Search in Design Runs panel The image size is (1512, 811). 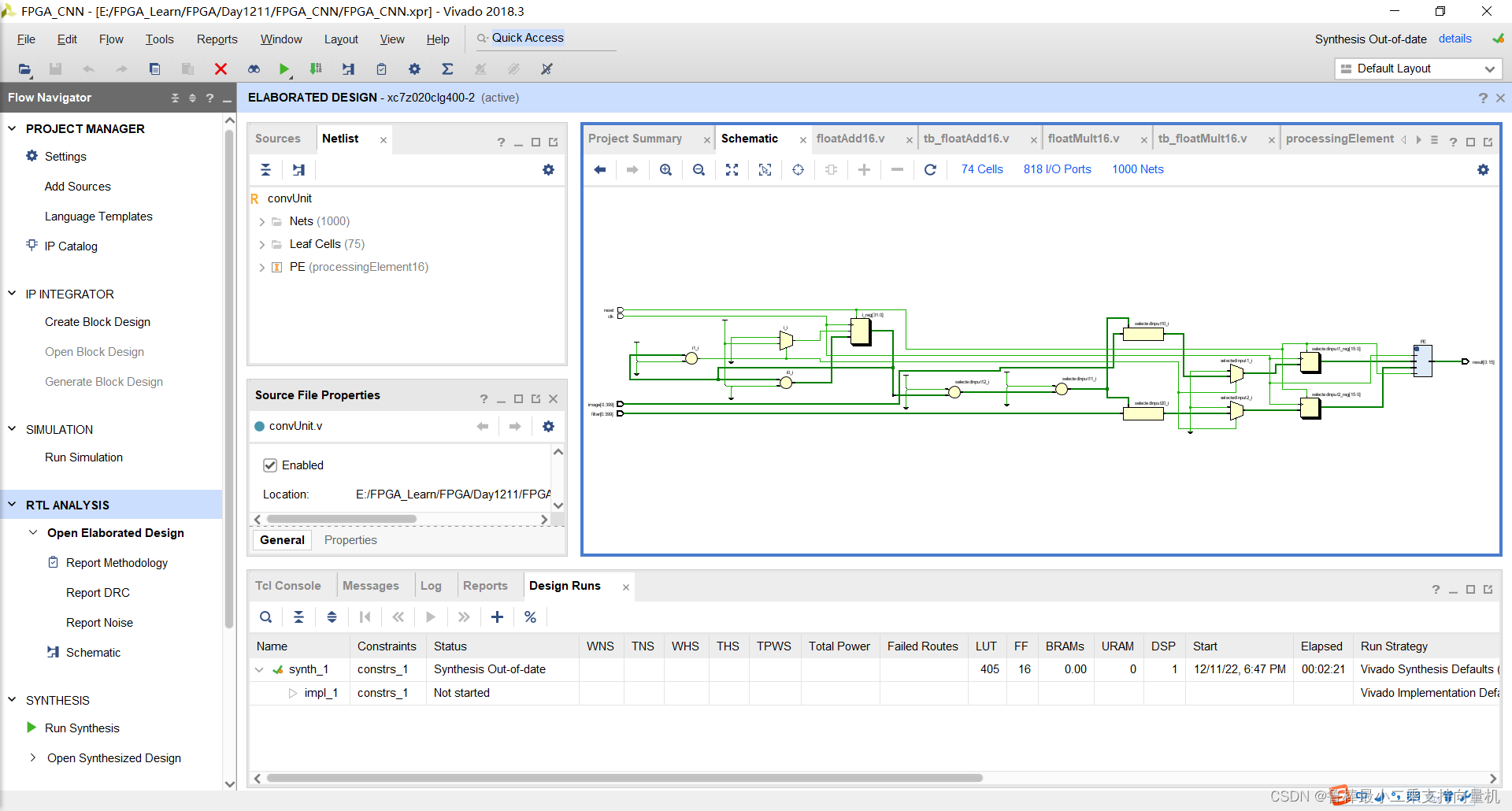point(266,617)
